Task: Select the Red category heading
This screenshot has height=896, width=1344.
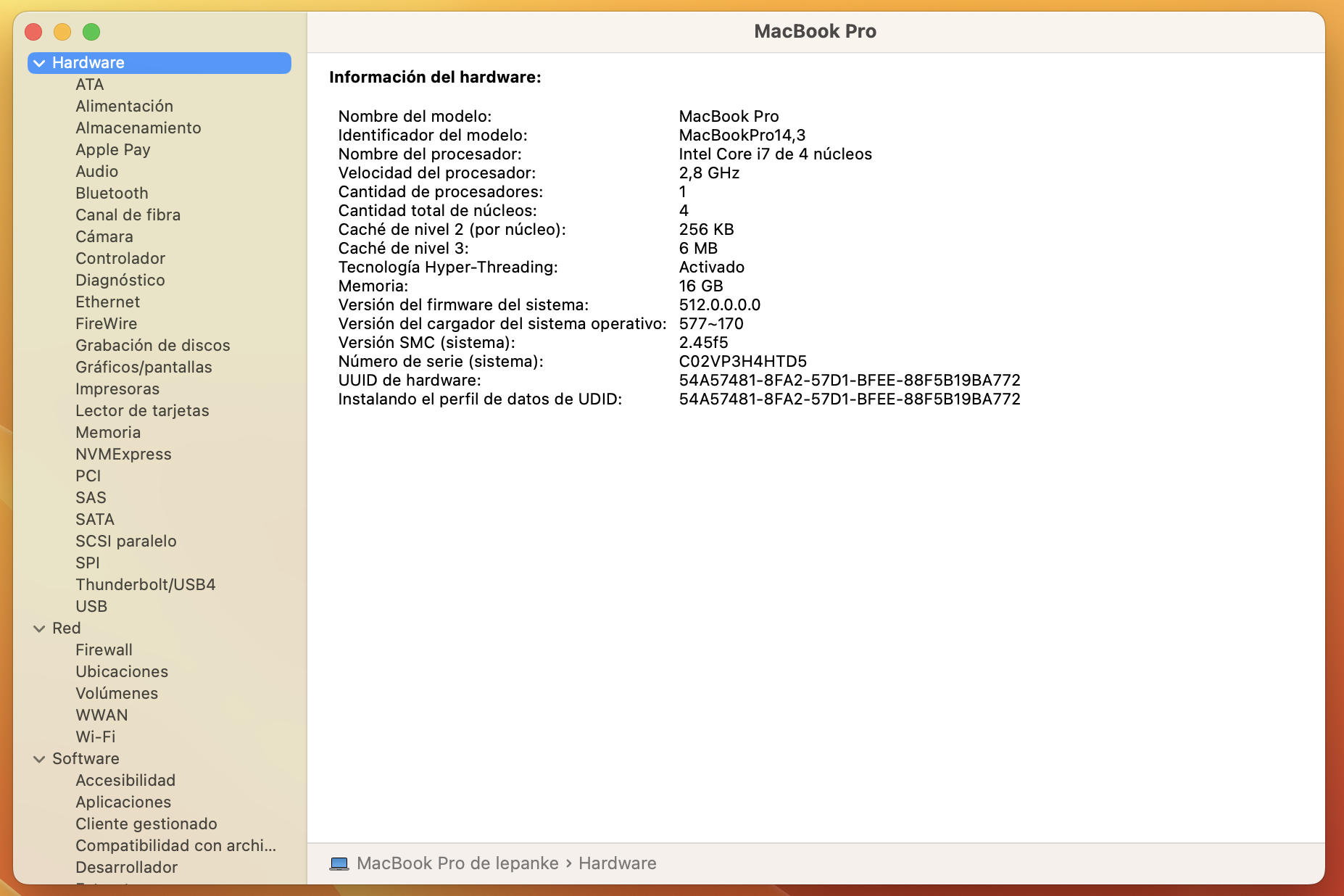Action: pos(67,628)
